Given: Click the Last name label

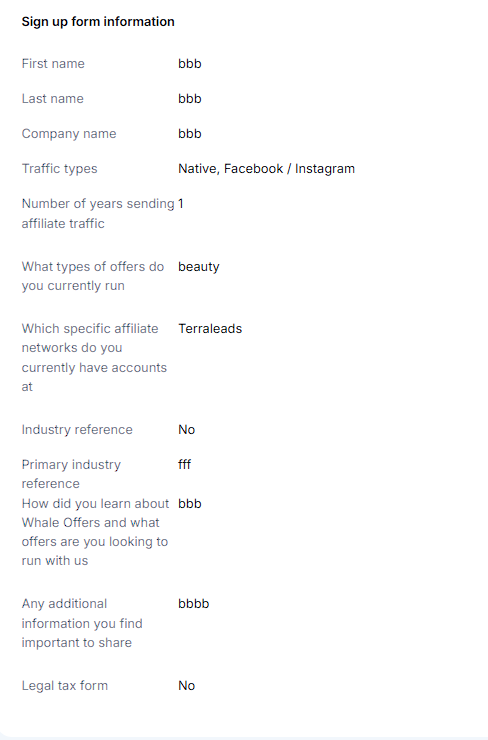Looking at the screenshot, I should 52,99.
